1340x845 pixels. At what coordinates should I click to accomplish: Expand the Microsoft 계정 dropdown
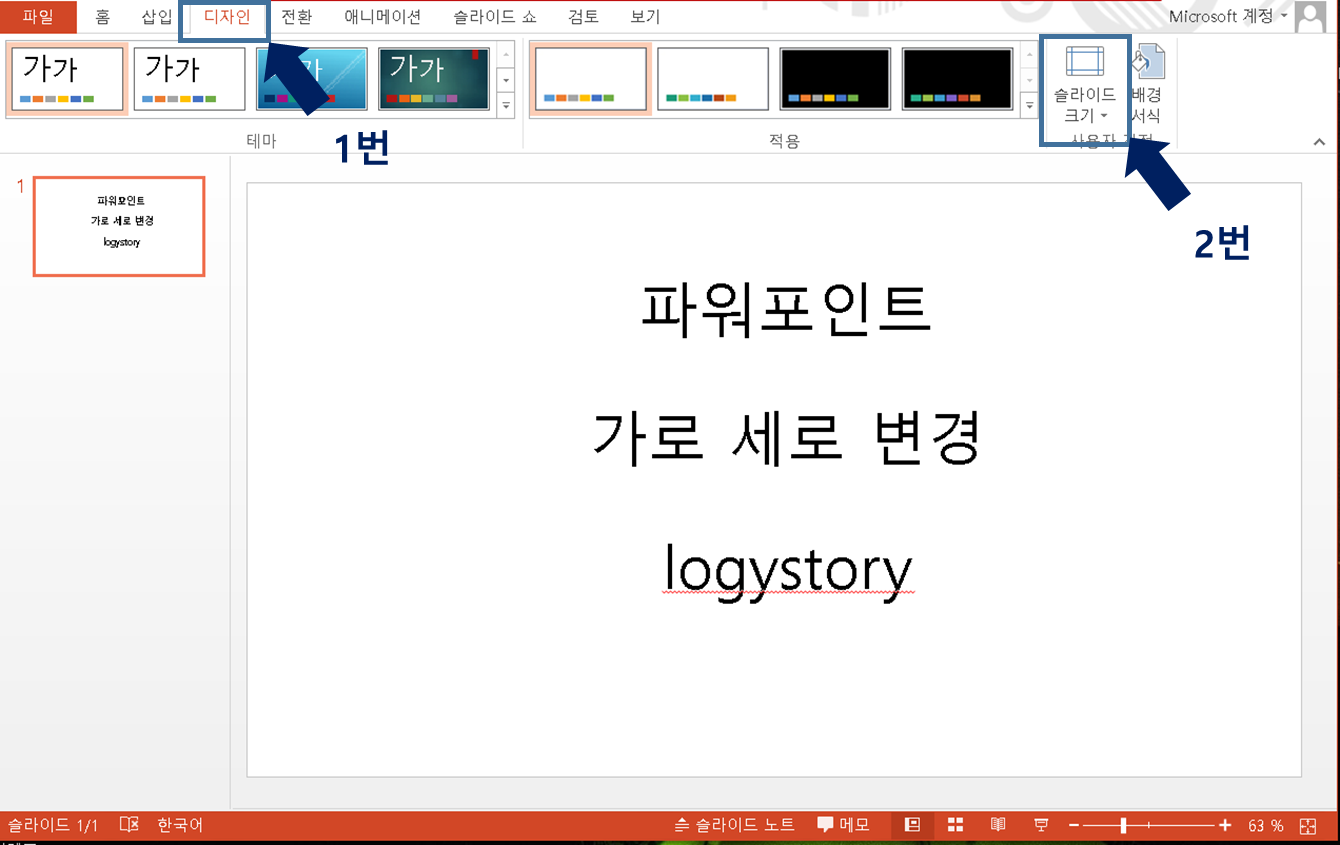click(x=1228, y=16)
